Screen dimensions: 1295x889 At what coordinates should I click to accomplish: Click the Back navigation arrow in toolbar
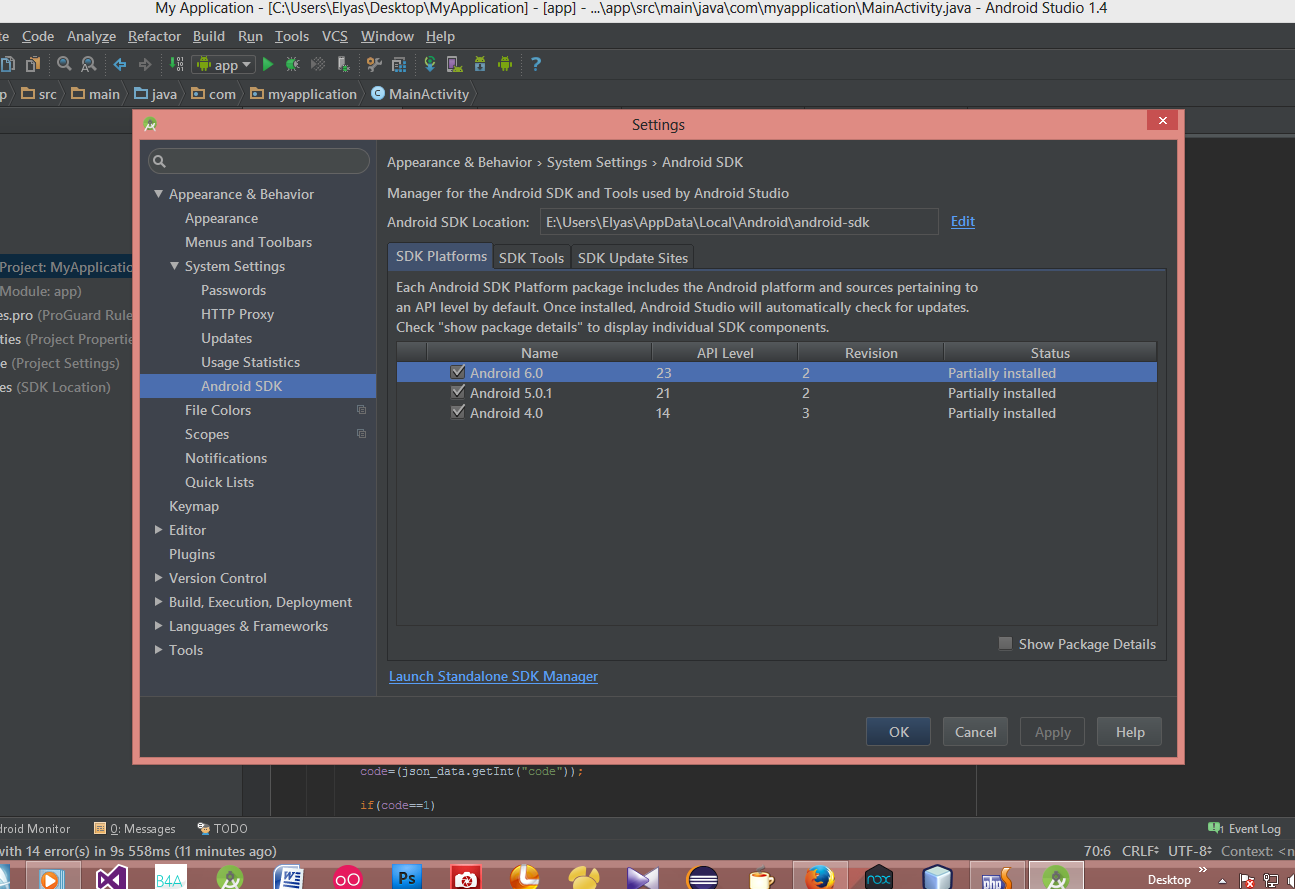[120, 64]
